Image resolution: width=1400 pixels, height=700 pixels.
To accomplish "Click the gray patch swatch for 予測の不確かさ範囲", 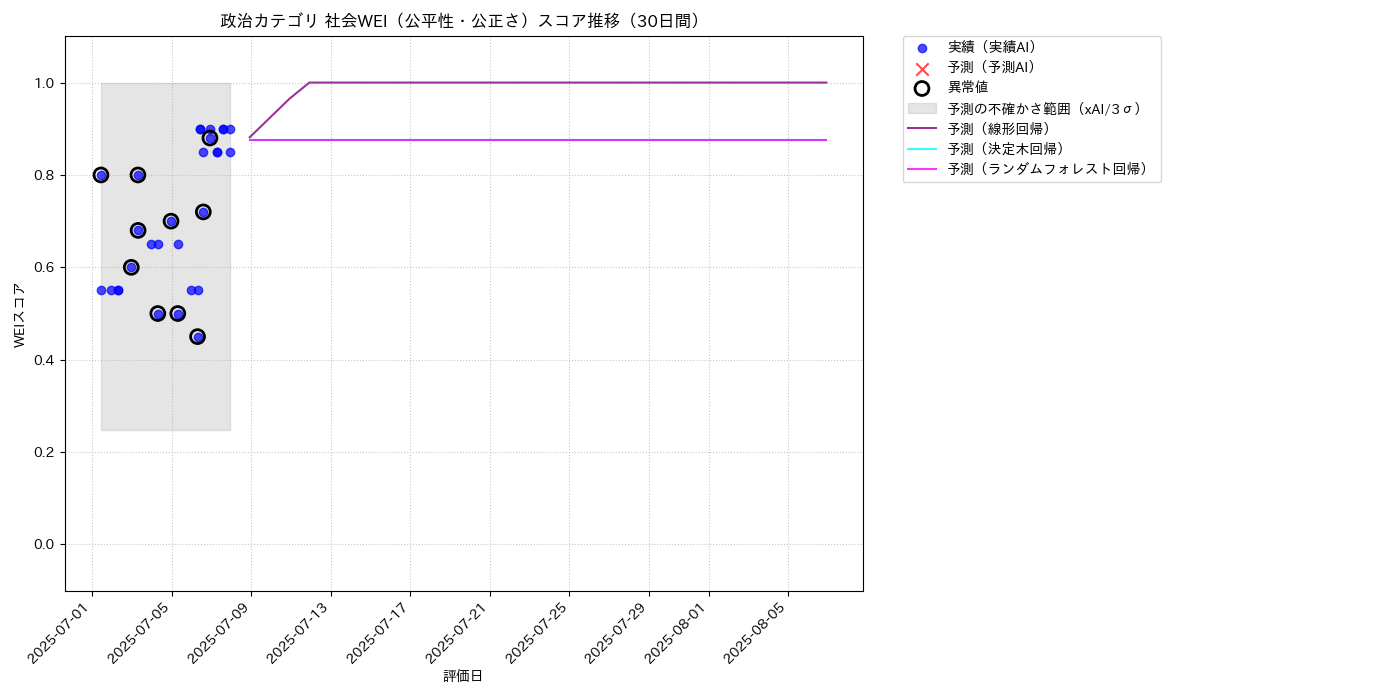I will [x=922, y=108].
